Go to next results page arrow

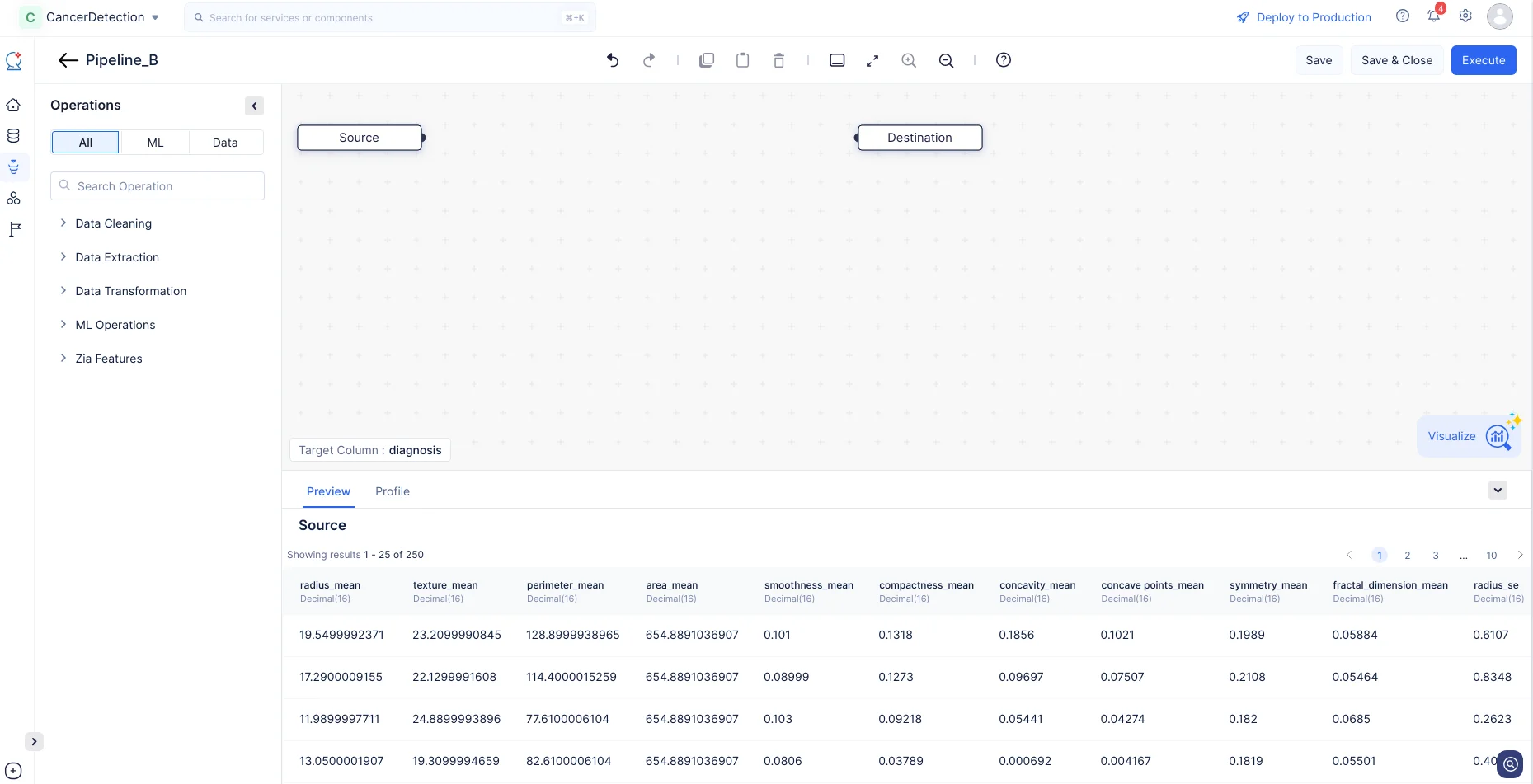[1521, 555]
